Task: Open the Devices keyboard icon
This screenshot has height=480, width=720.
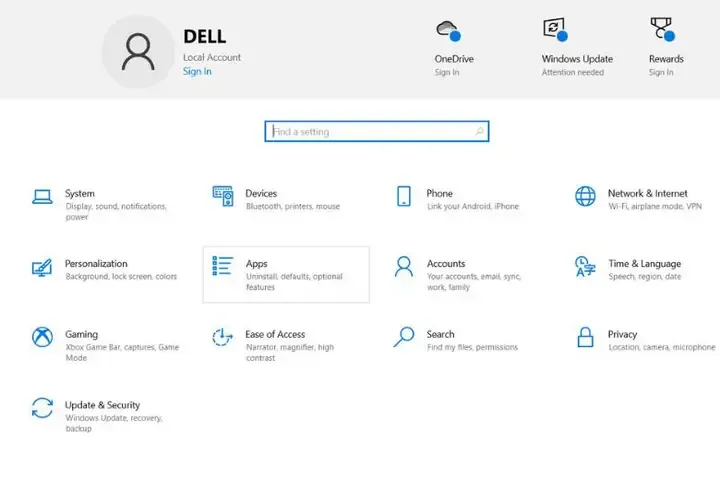Action: click(223, 196)
